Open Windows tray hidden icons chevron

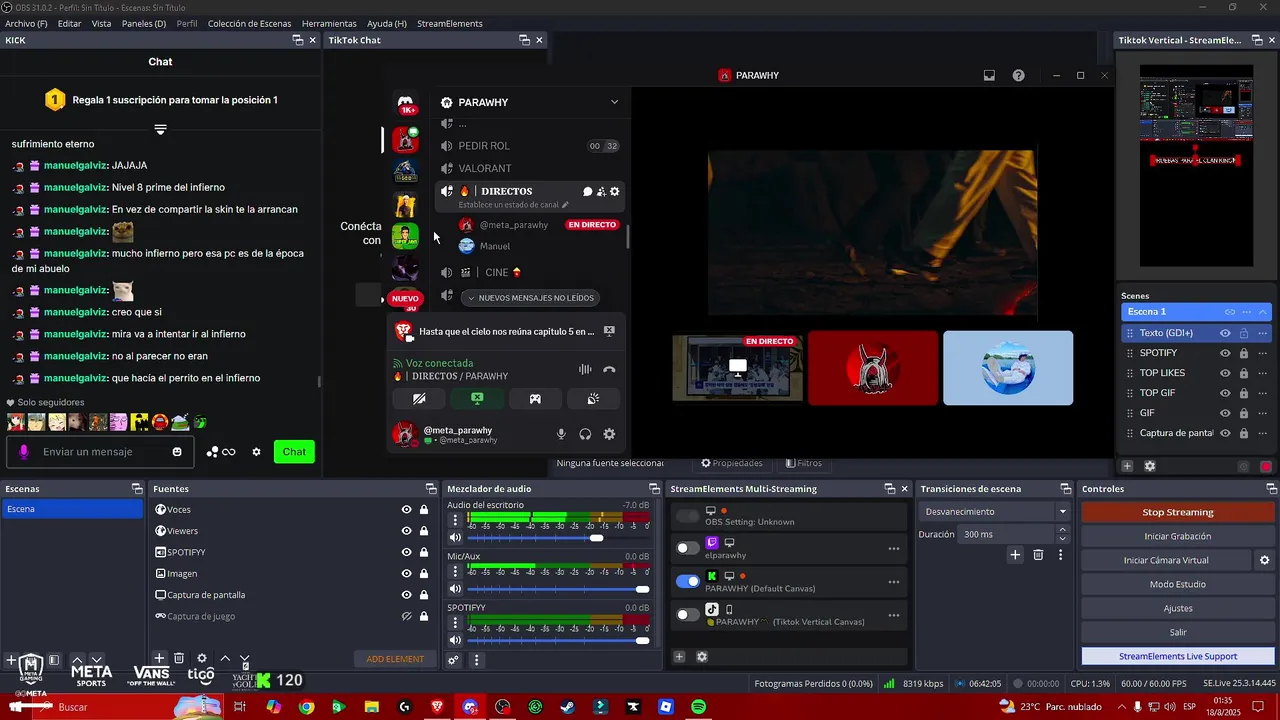click(x=1121, y=707)
